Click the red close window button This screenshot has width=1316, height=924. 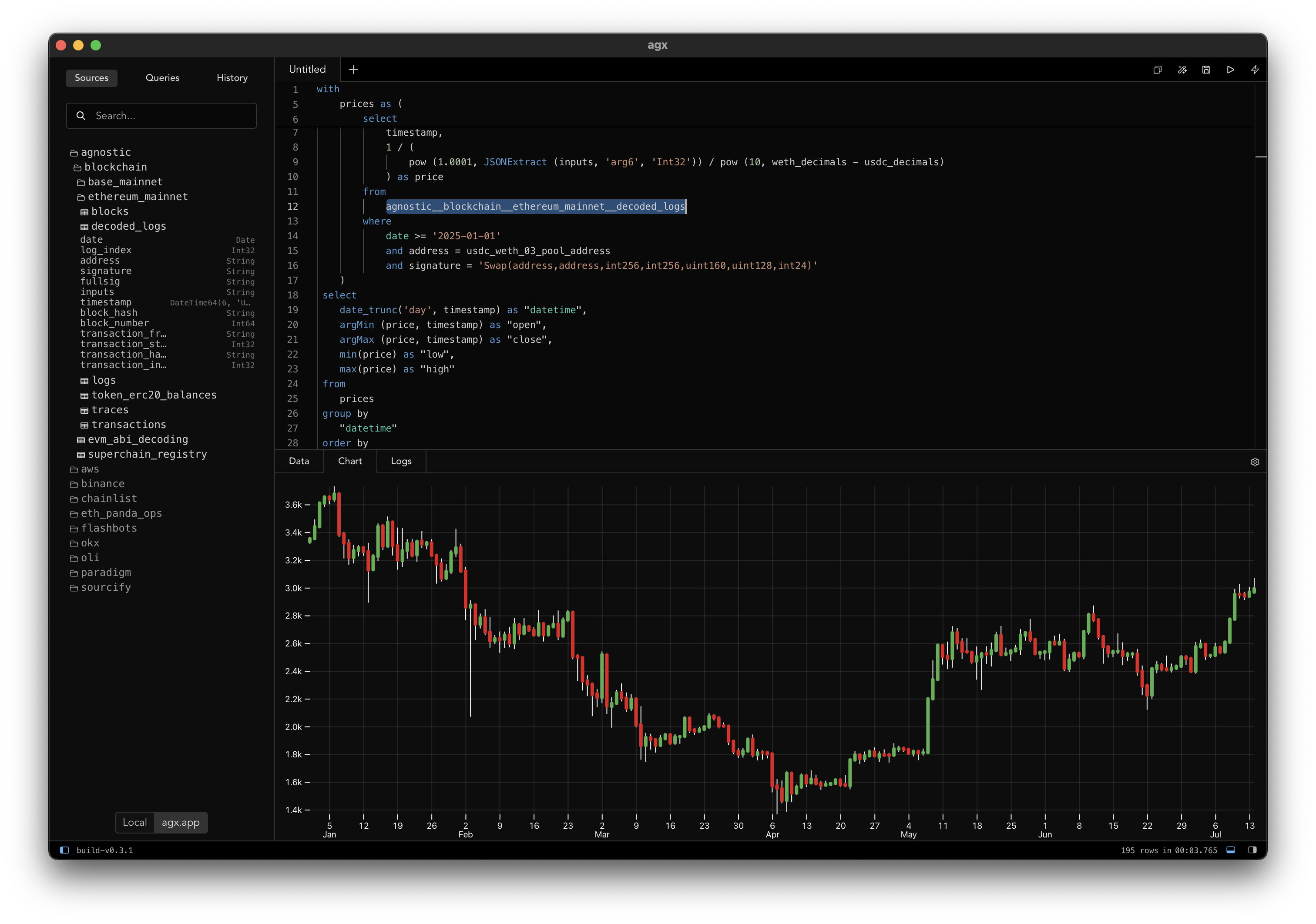tap(61, 45)
